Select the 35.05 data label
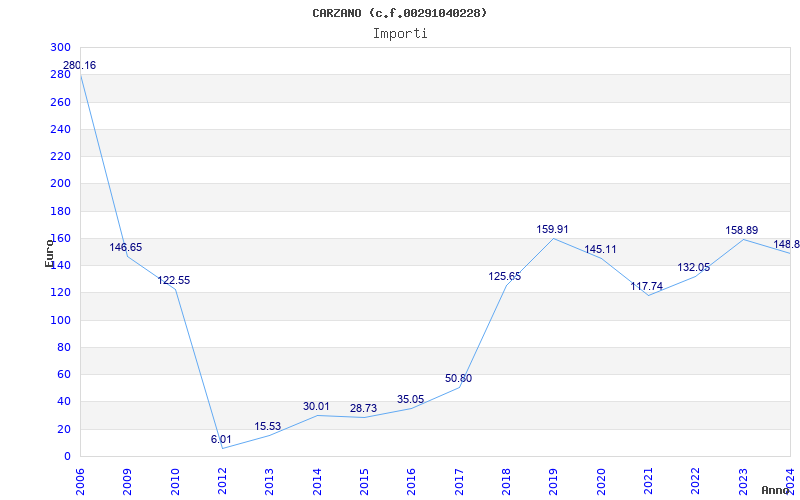This screenshot has height=500, width=800. tap(411, 399)
